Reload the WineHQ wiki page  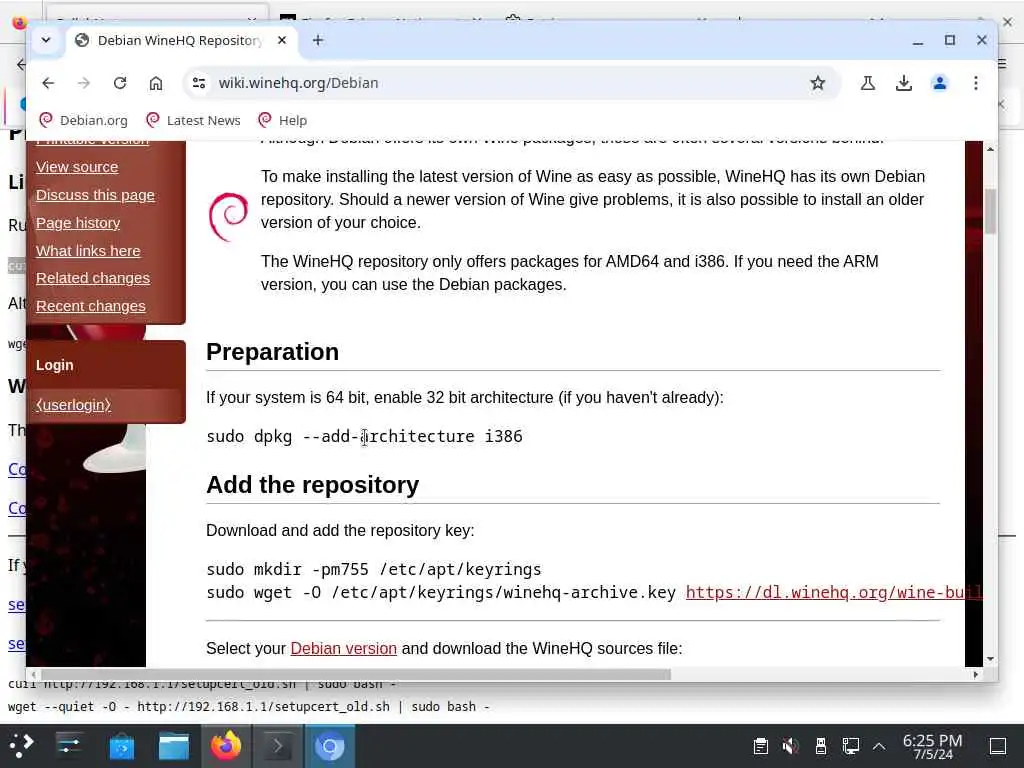pyautogui.click(x=120, y=83)
